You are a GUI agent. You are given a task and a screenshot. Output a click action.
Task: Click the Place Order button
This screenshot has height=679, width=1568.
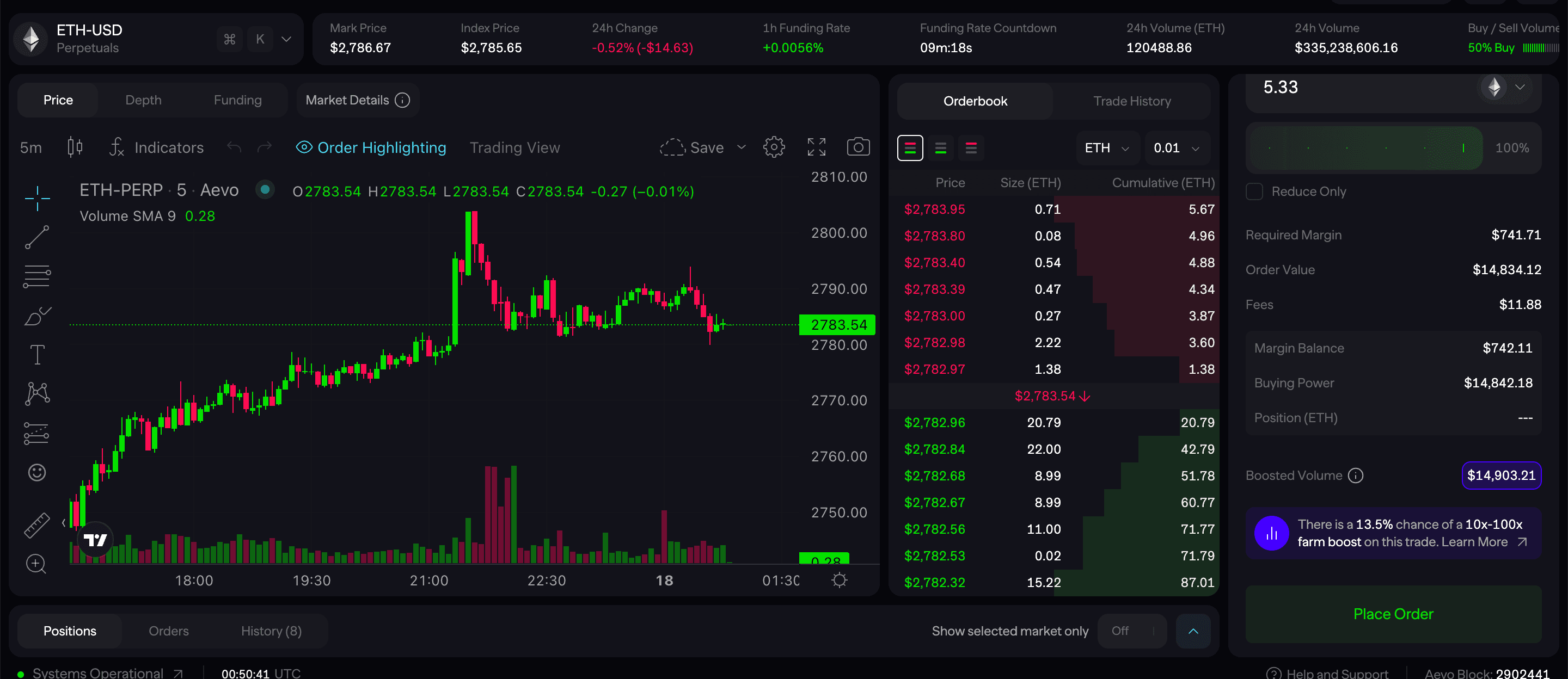pos(1393,614)
